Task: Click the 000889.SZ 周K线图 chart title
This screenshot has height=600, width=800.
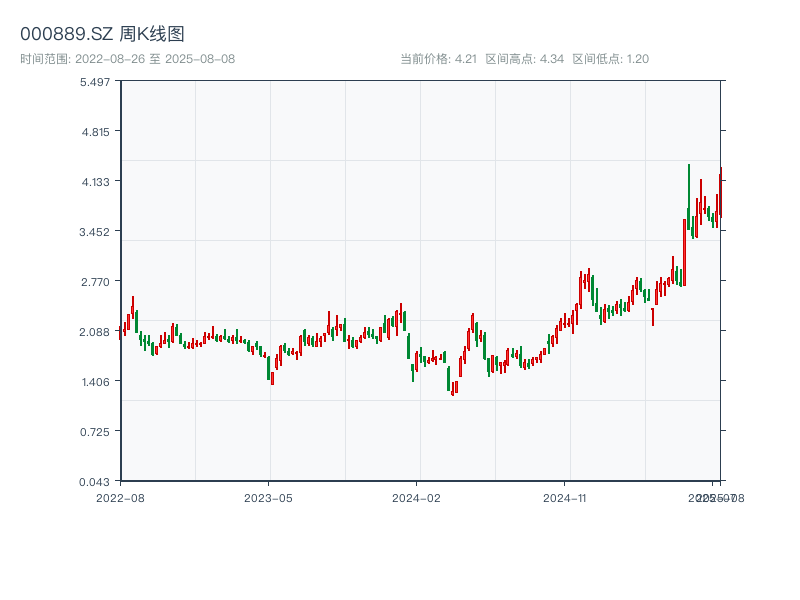Action: 102,34
